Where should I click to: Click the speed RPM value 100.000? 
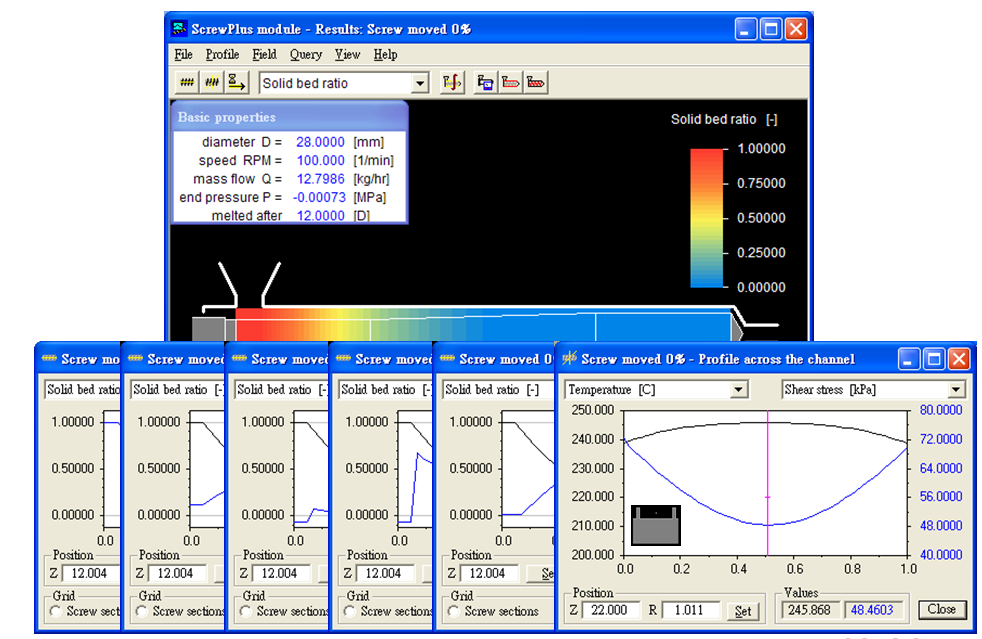[x=320, y=160]
